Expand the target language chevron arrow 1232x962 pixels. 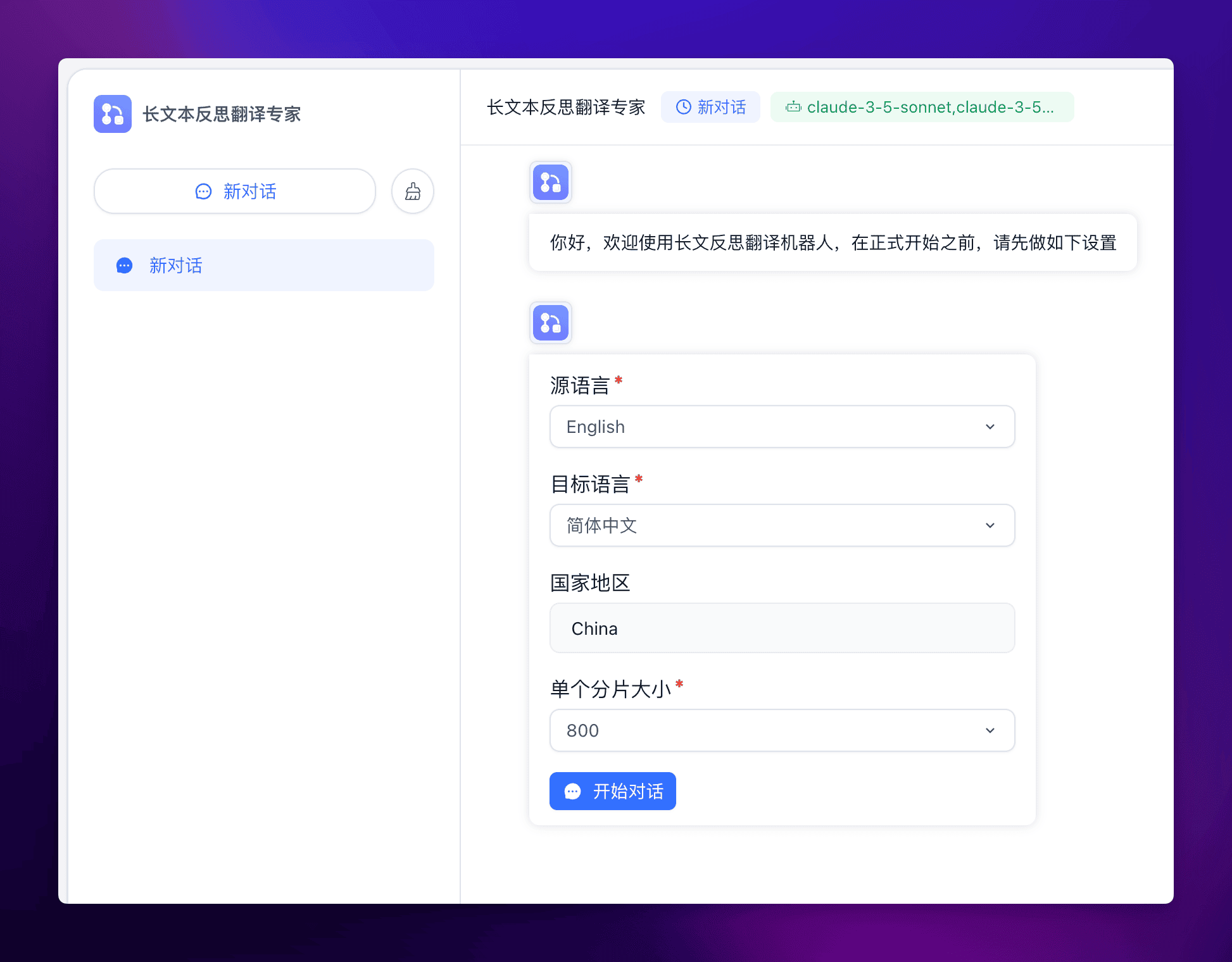(990, 525)
